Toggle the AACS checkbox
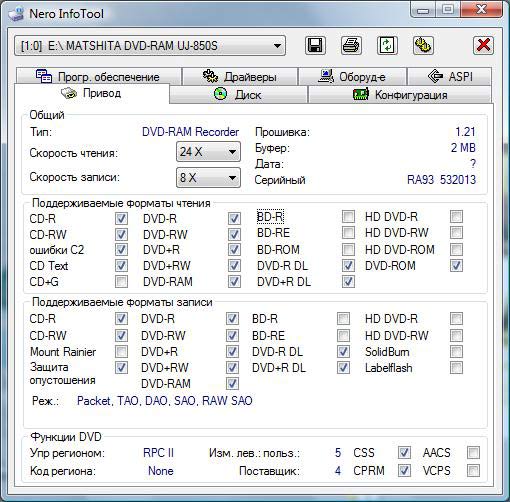Viewport: 510px width, 502px height. pyautogui.click(x=473, y=453)
